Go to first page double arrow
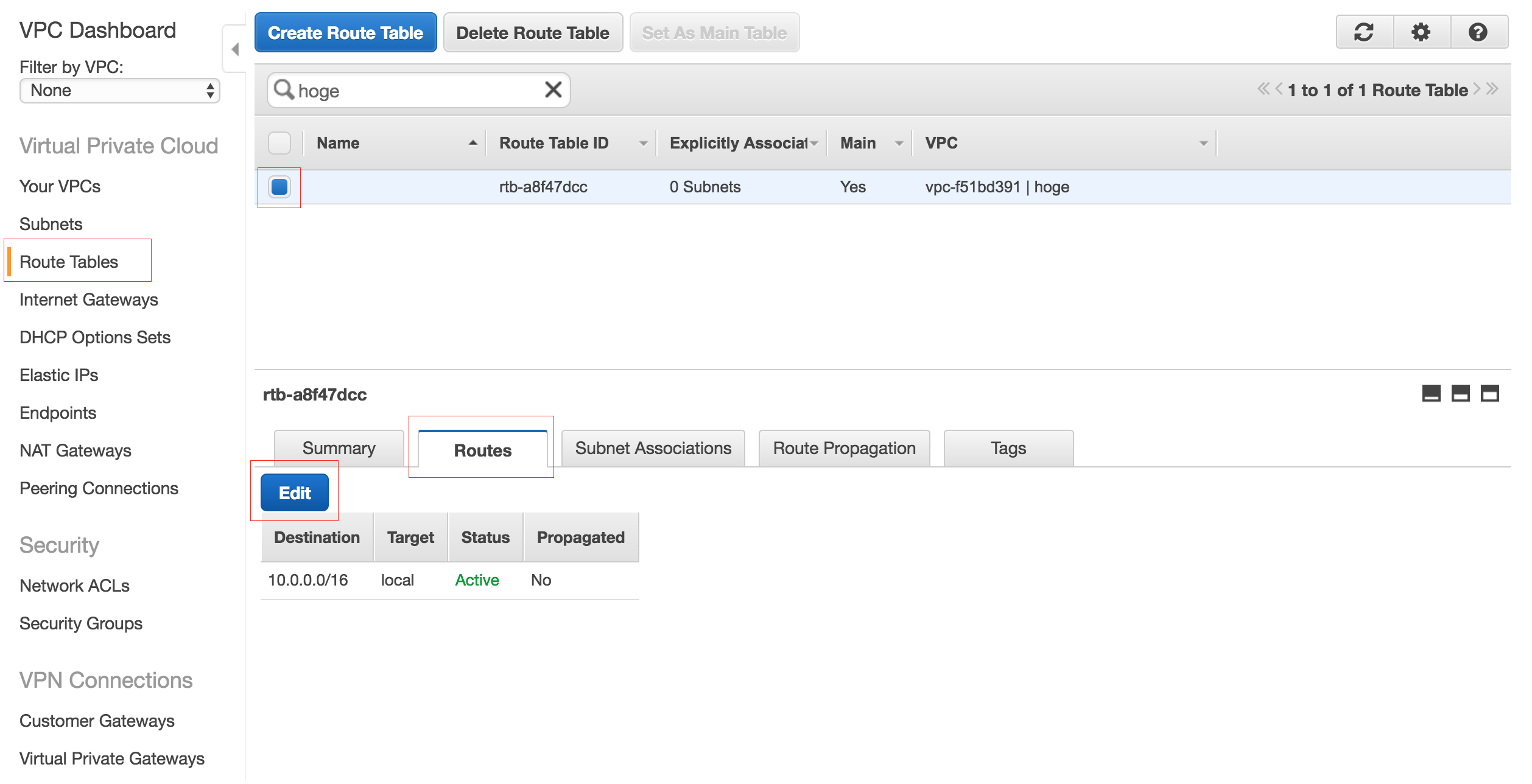 click(1263, 89)
